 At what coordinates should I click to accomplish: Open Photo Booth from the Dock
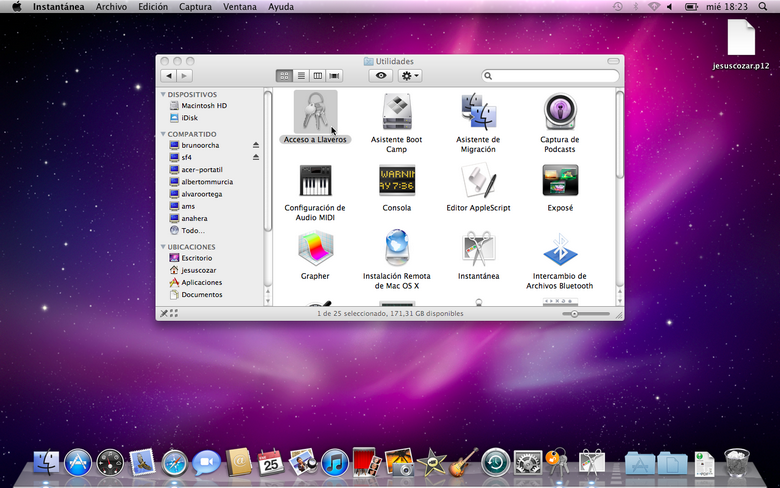(367, 463)
